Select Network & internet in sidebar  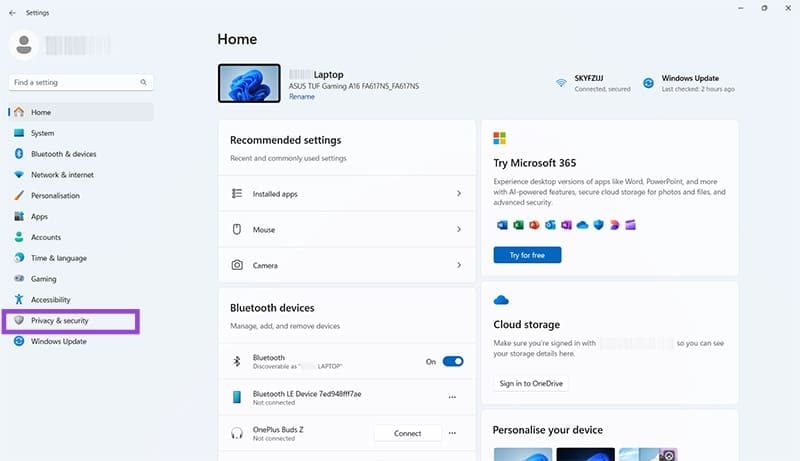(62, 175)
